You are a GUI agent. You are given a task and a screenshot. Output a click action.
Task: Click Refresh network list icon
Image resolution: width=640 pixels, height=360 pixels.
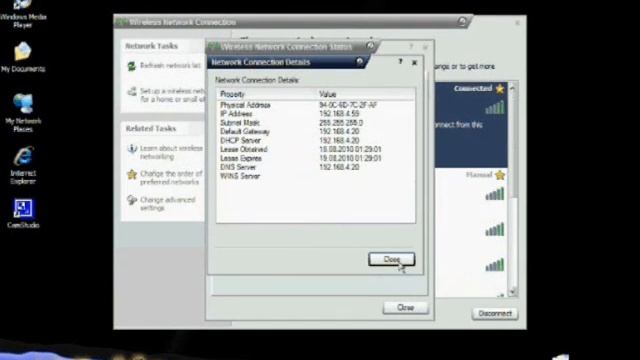tap(131, 66)
